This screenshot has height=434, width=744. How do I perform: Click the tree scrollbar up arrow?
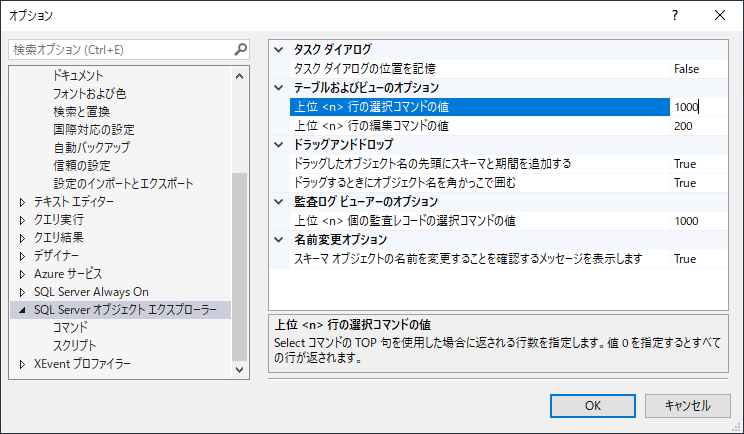point(240,76)
